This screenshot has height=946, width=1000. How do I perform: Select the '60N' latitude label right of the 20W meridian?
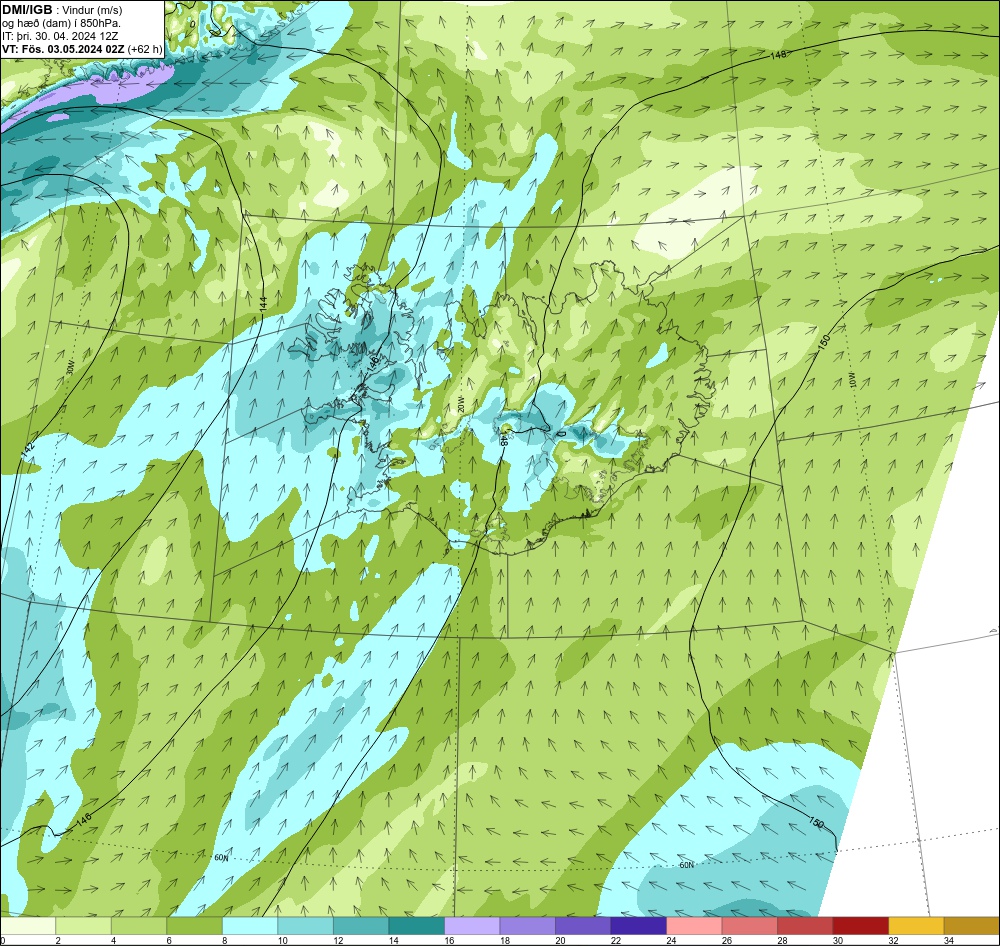click(686, 866)
